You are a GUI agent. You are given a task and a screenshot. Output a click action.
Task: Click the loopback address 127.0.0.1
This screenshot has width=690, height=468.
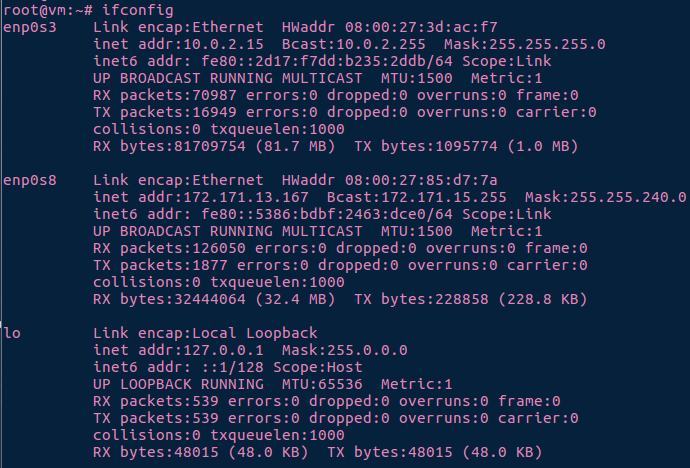(224, 350)
